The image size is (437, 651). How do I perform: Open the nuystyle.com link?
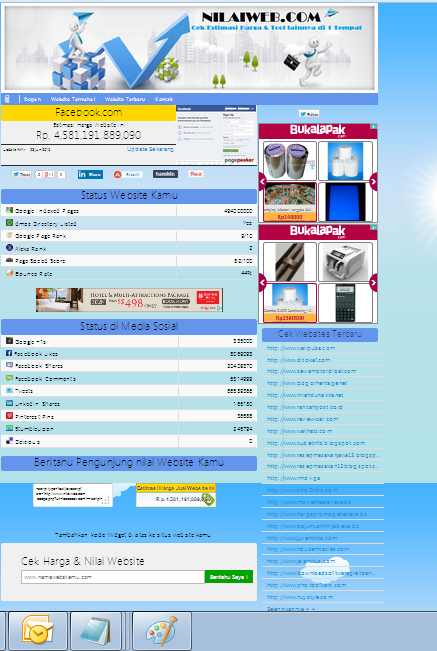point(300,597)
